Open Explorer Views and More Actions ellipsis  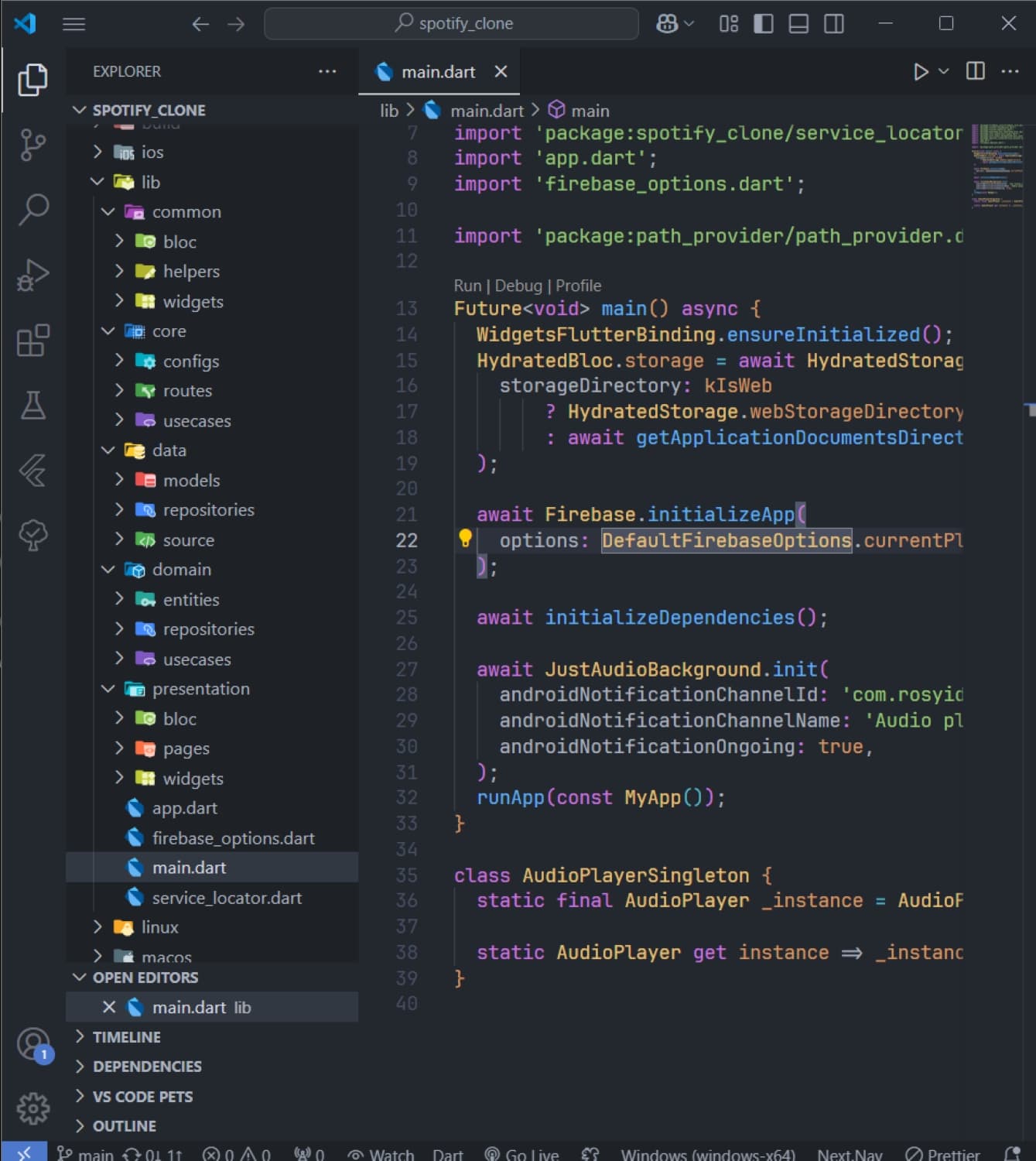coord(327,71)
